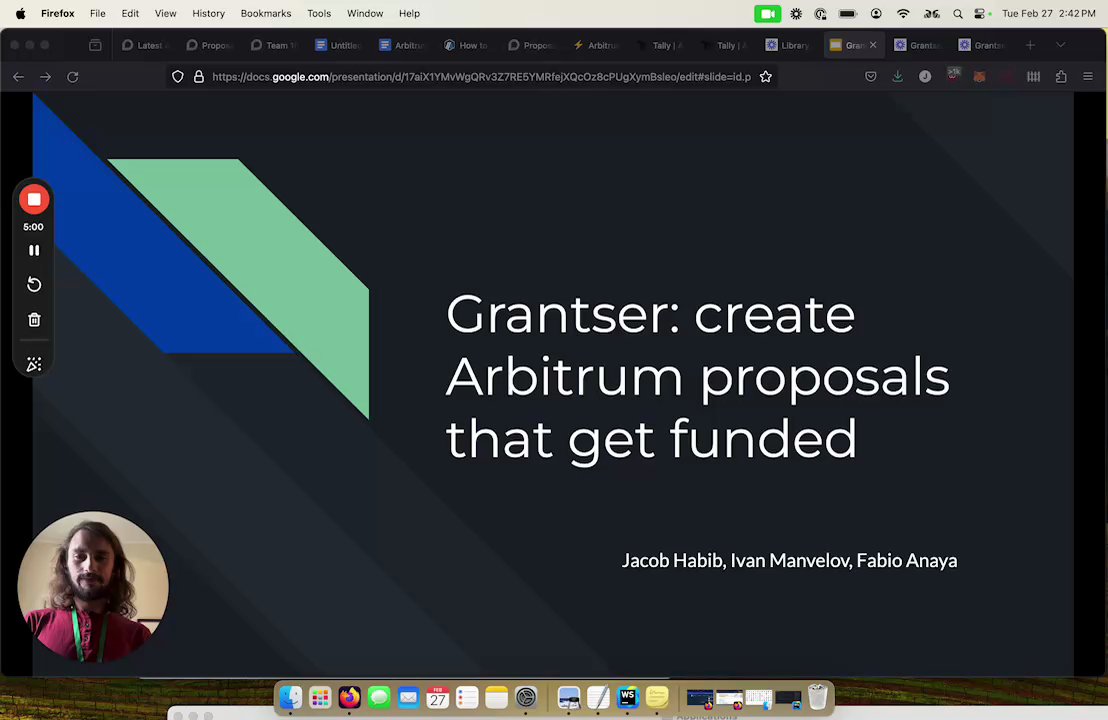Switch to the 'Team' tab

pos(274,45)
